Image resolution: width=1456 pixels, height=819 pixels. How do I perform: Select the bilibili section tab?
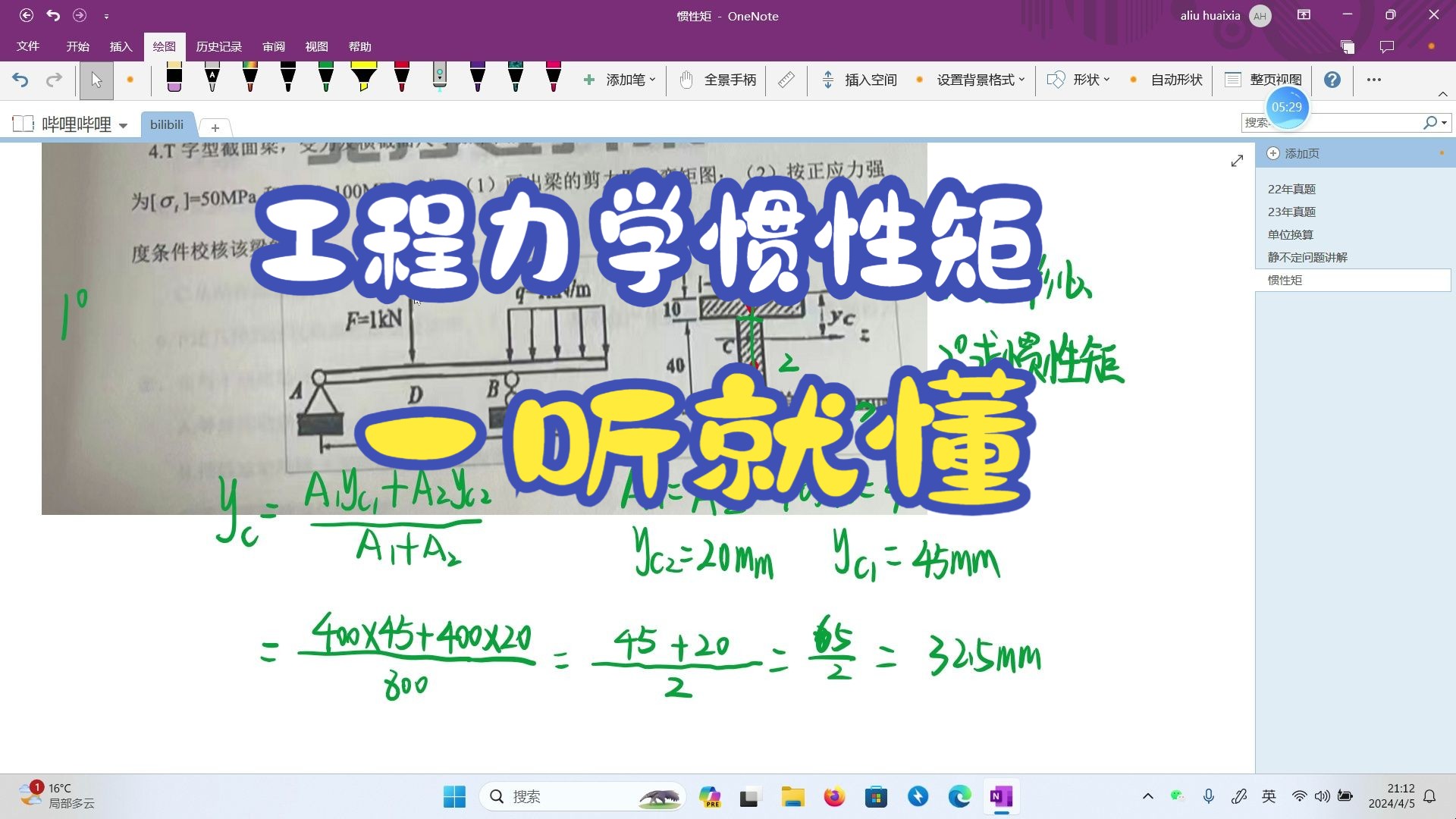click(x=167, y=125)
